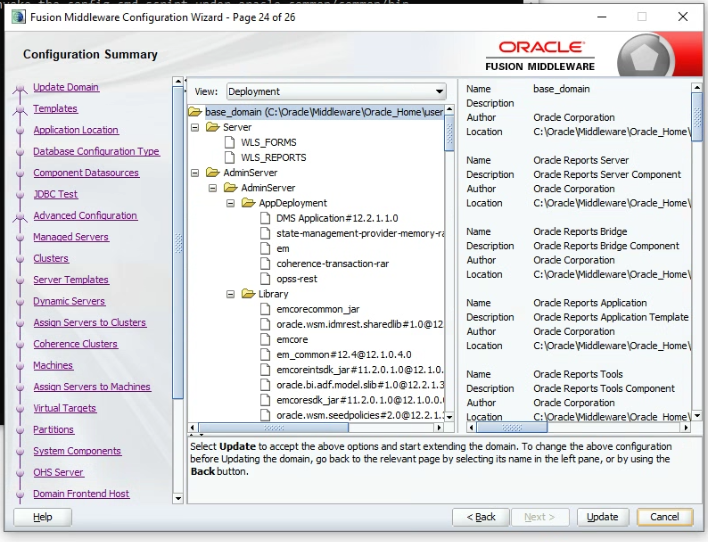Click the state-management-provider-memory file icon
The width and height of the screenshot is (708, 542).
coord(265,234)
